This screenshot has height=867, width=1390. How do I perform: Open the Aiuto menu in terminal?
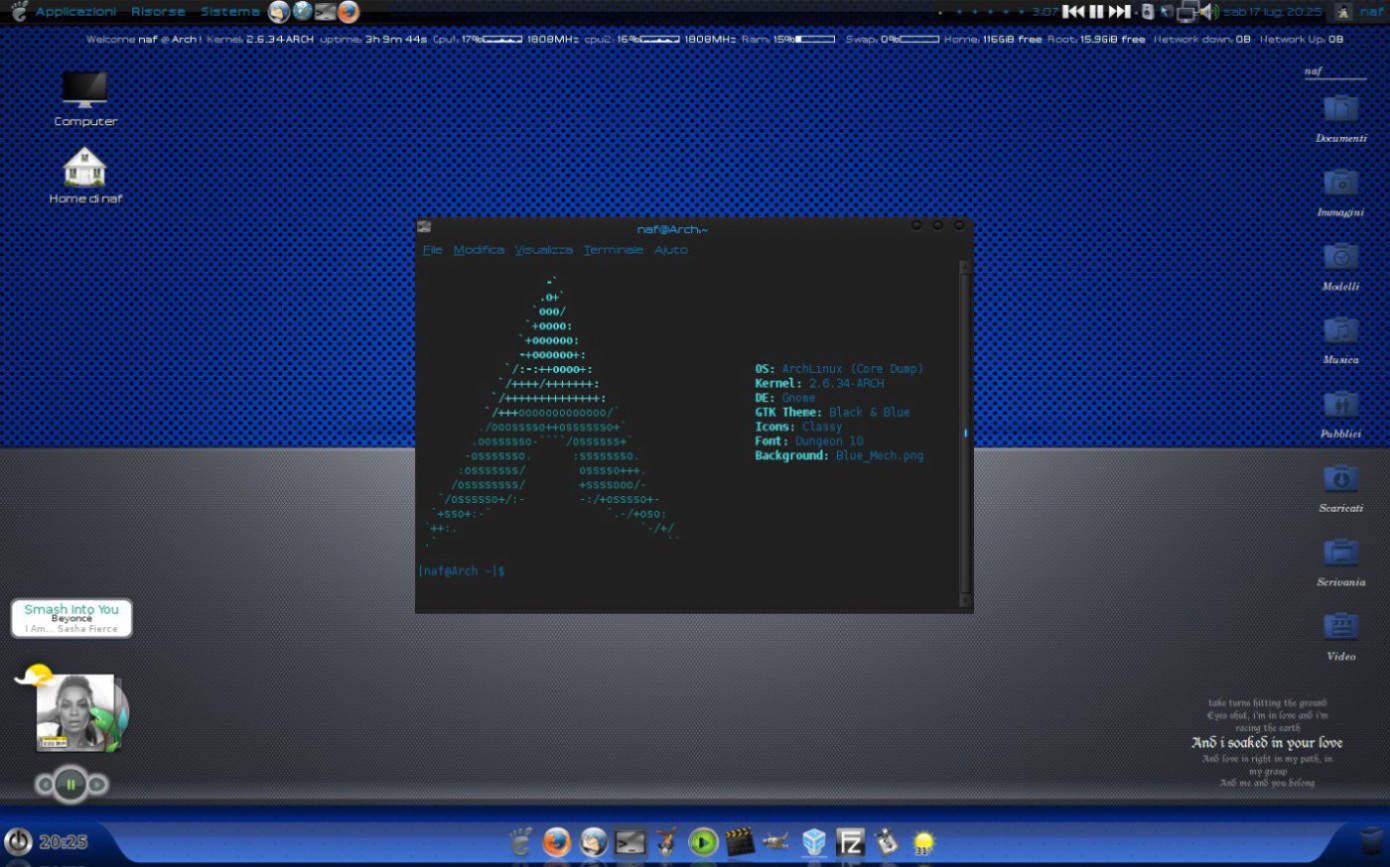click(x=671, y=250)
